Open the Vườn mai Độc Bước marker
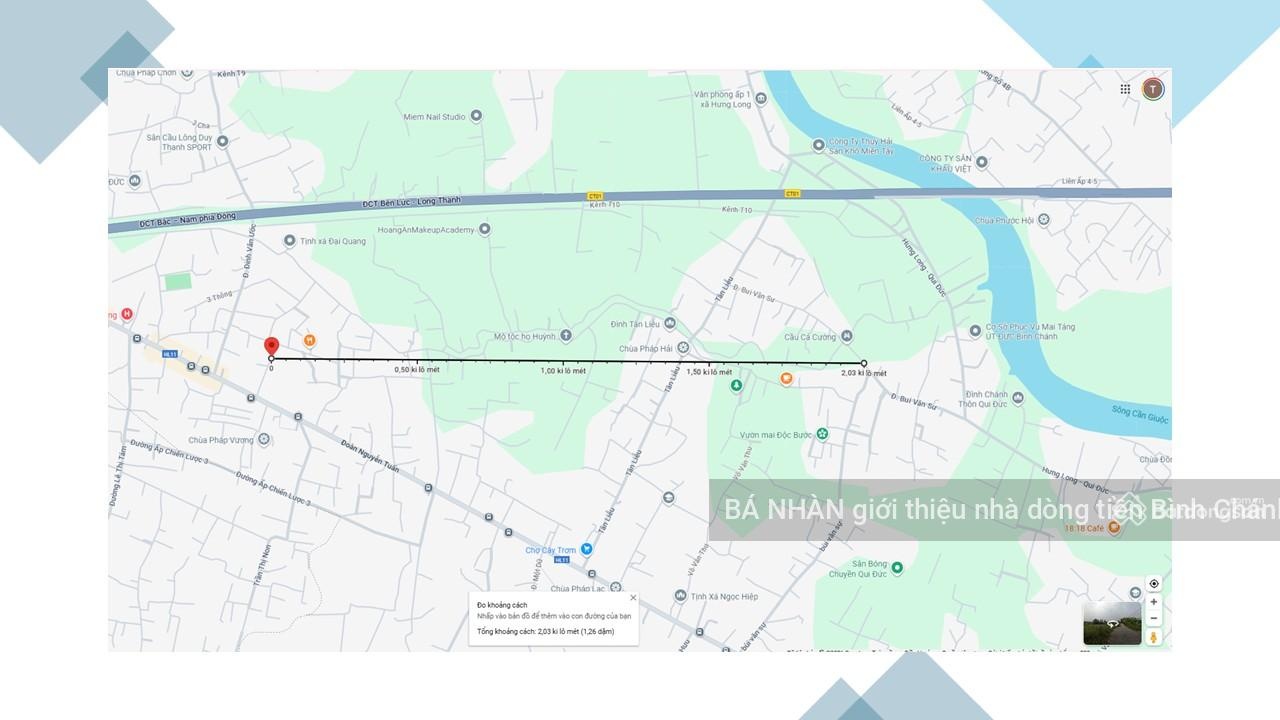 pyautogui.click(x=822, y=434)
